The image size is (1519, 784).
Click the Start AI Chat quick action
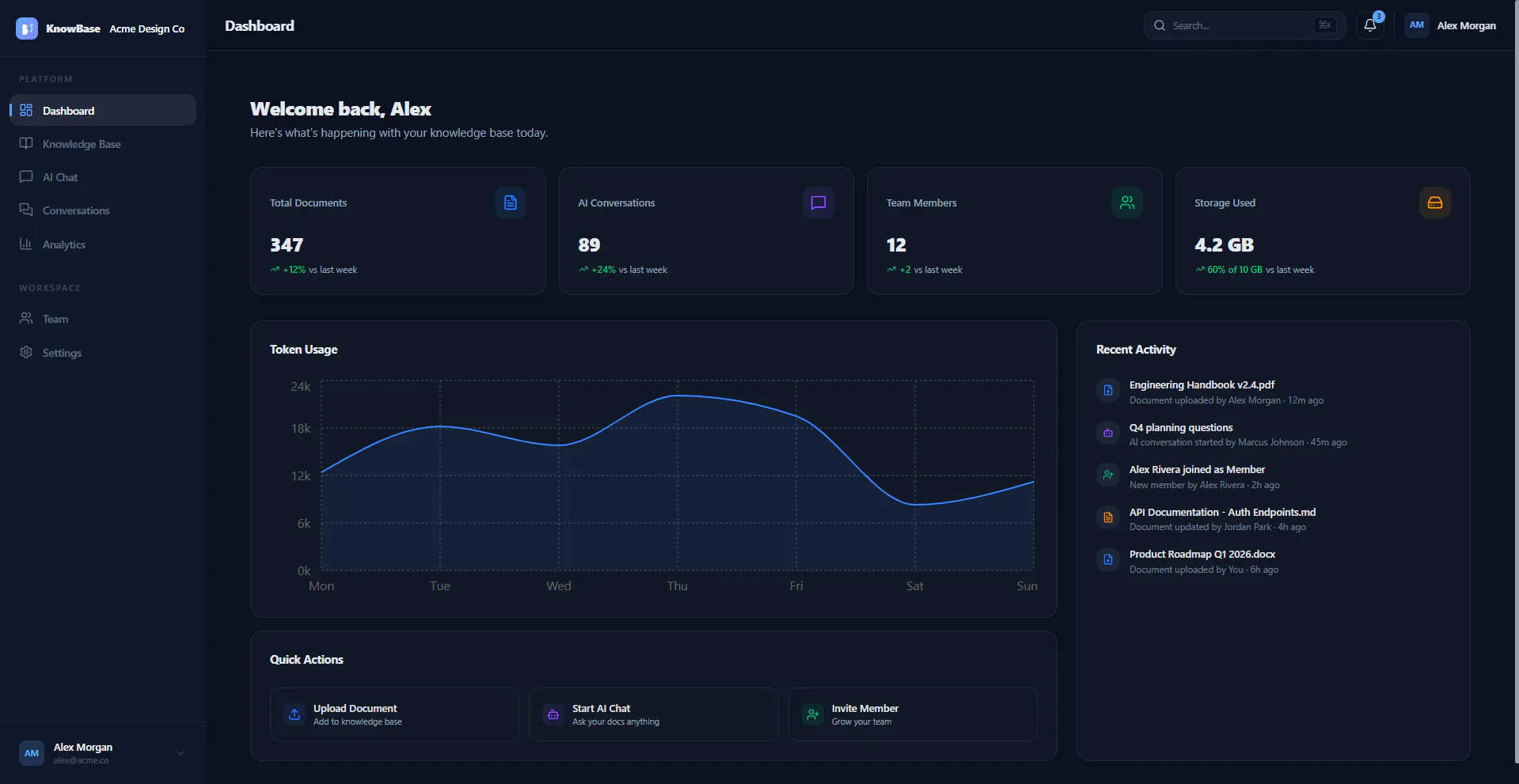pos(654,714)
